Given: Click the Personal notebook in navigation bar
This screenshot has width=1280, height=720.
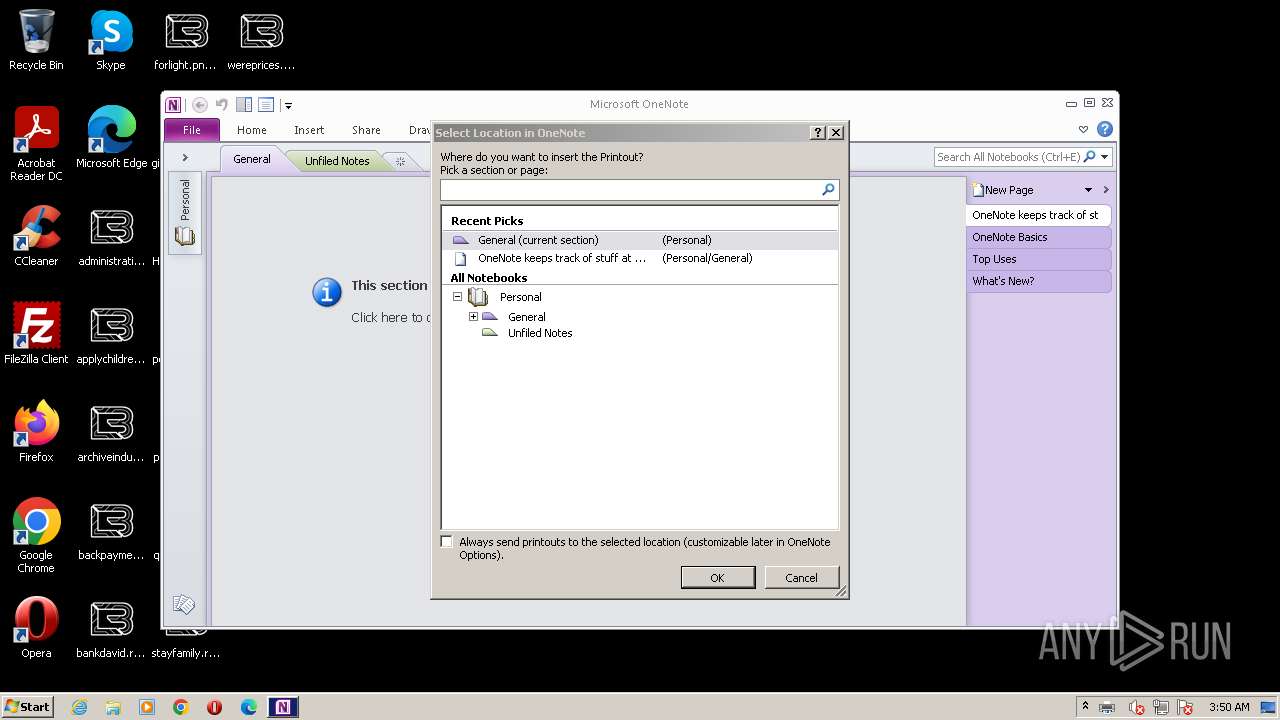Looking at the screenshot, I should pyautogui.click(x=185, y=213).
